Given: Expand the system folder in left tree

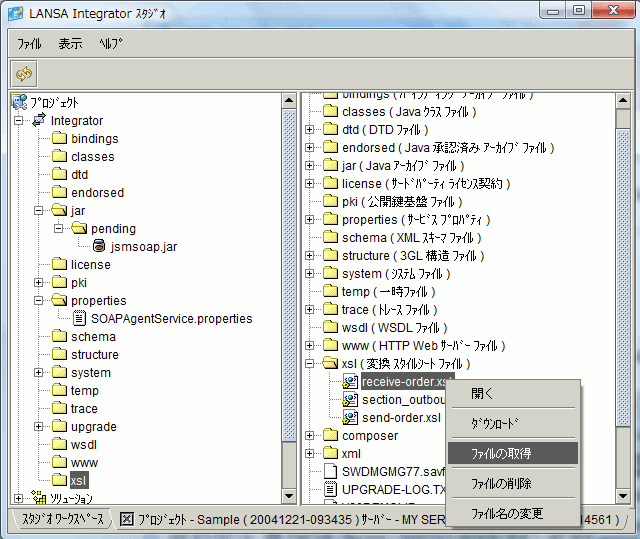Looking at the screenshot, I should [38, 373].
